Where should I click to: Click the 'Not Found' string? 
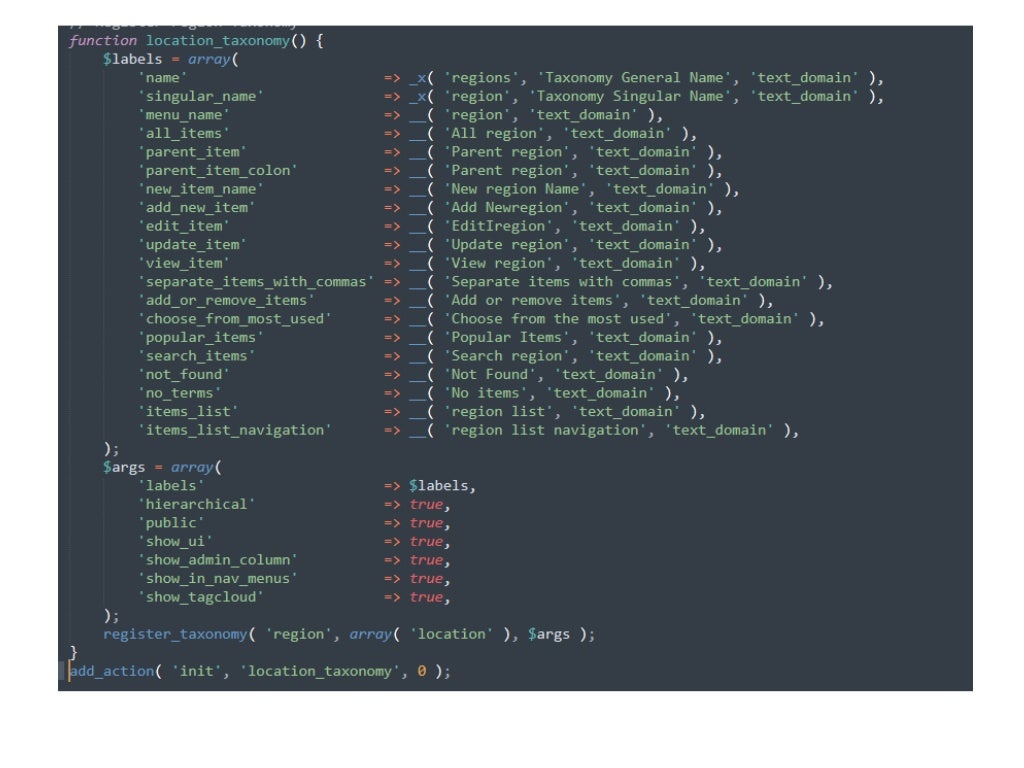point(490,374)
